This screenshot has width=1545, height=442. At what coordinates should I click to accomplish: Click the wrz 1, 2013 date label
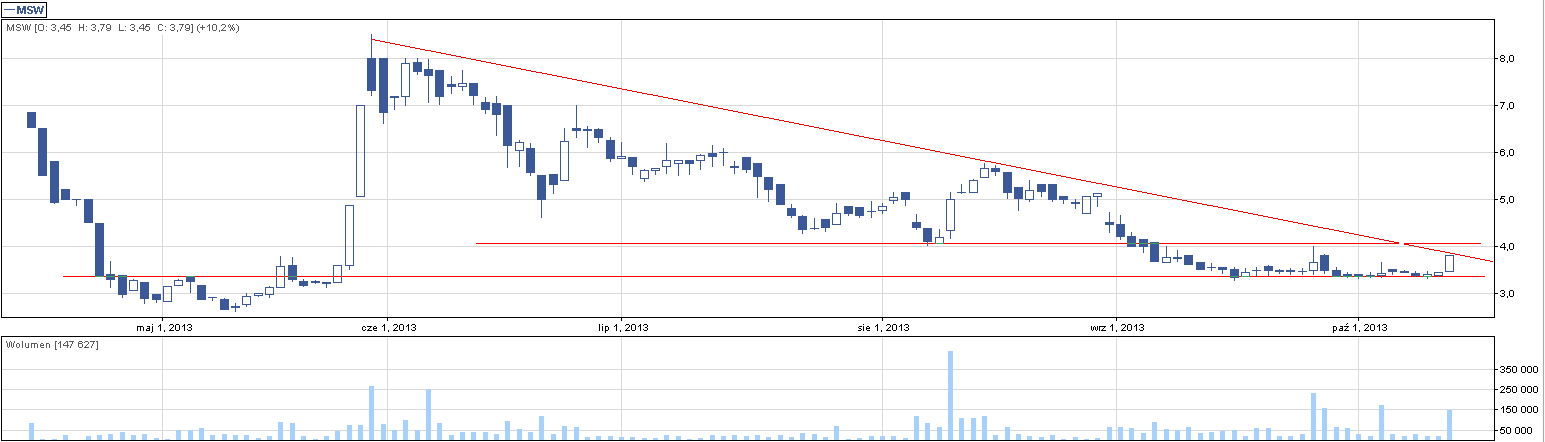[x=1116, y=327]
